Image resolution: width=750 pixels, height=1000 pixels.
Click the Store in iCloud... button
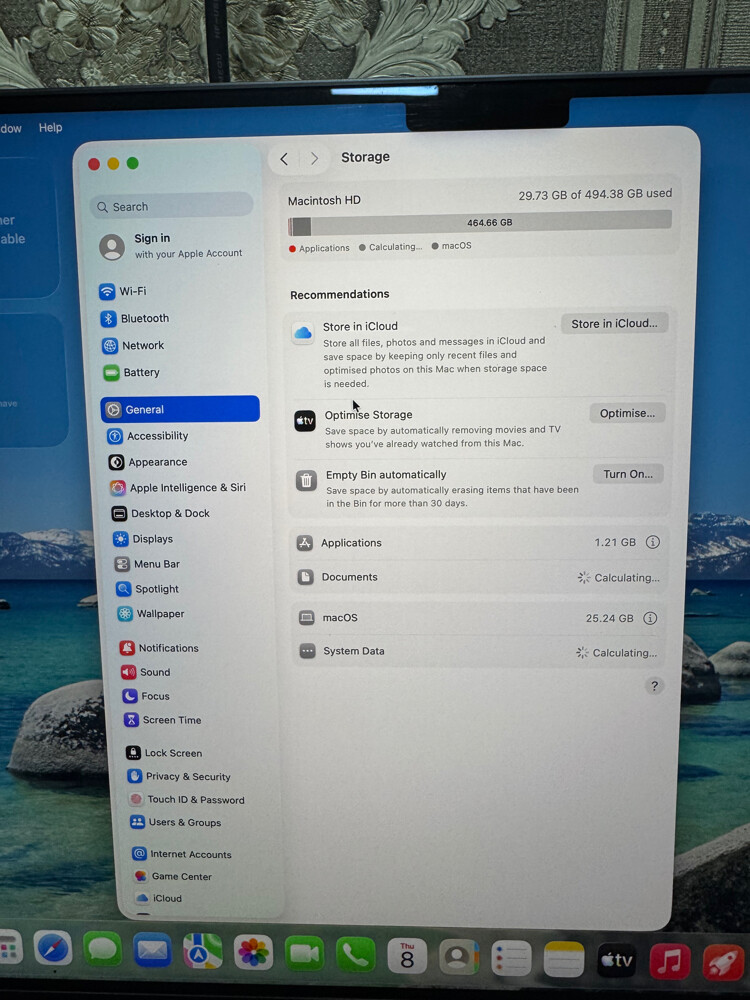click(614, 323)
